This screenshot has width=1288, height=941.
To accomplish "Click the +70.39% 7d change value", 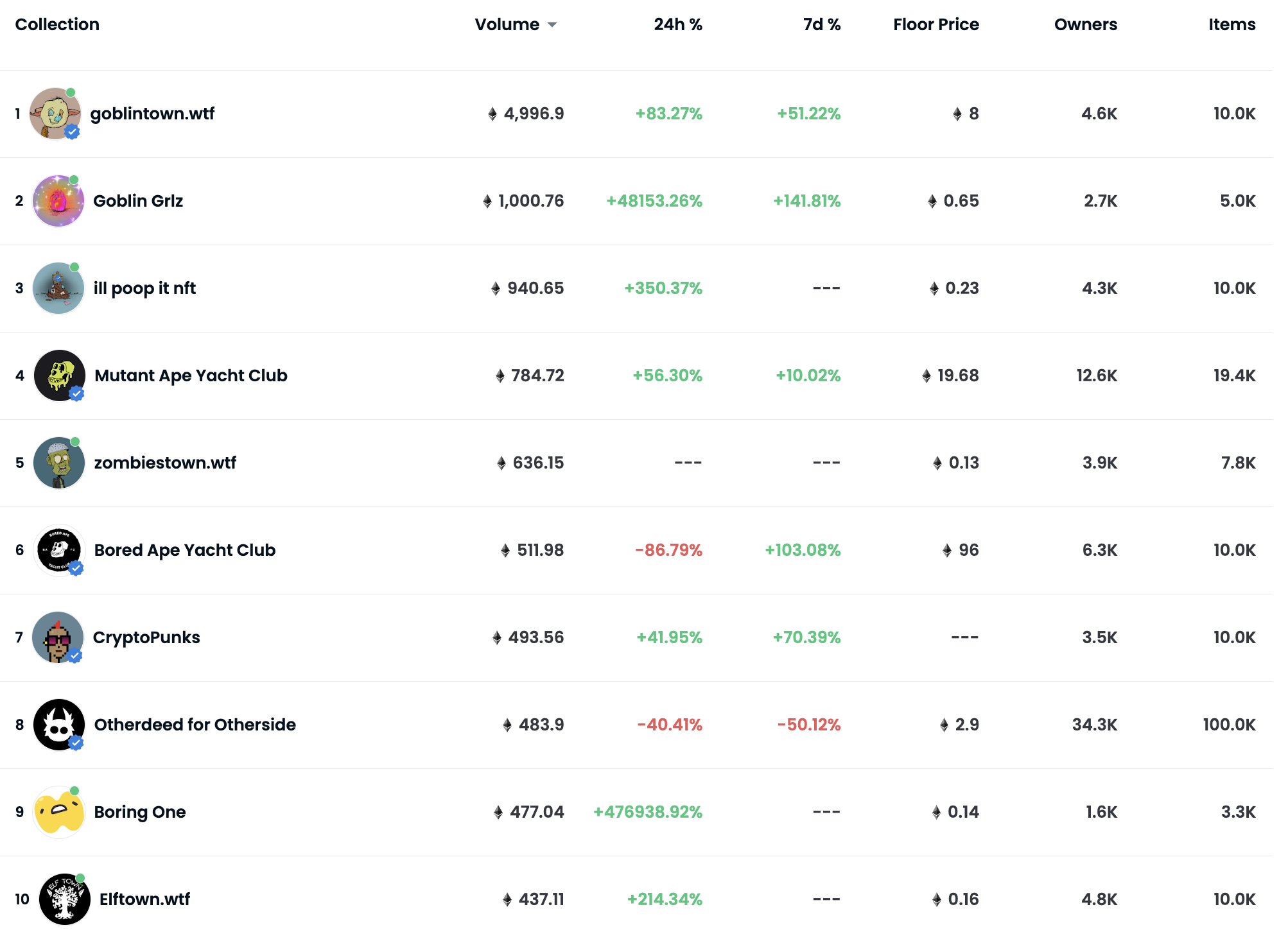I will click(x=806, y=637).
